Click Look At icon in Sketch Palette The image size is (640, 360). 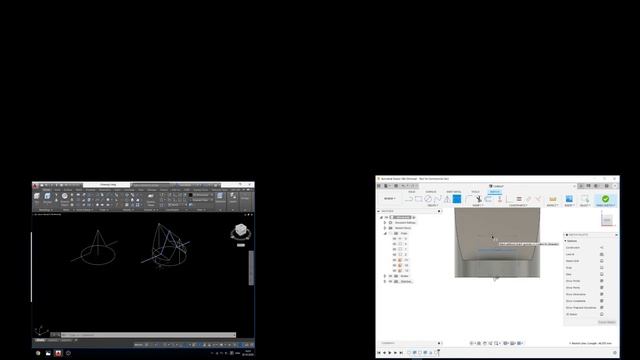point(602,254)
